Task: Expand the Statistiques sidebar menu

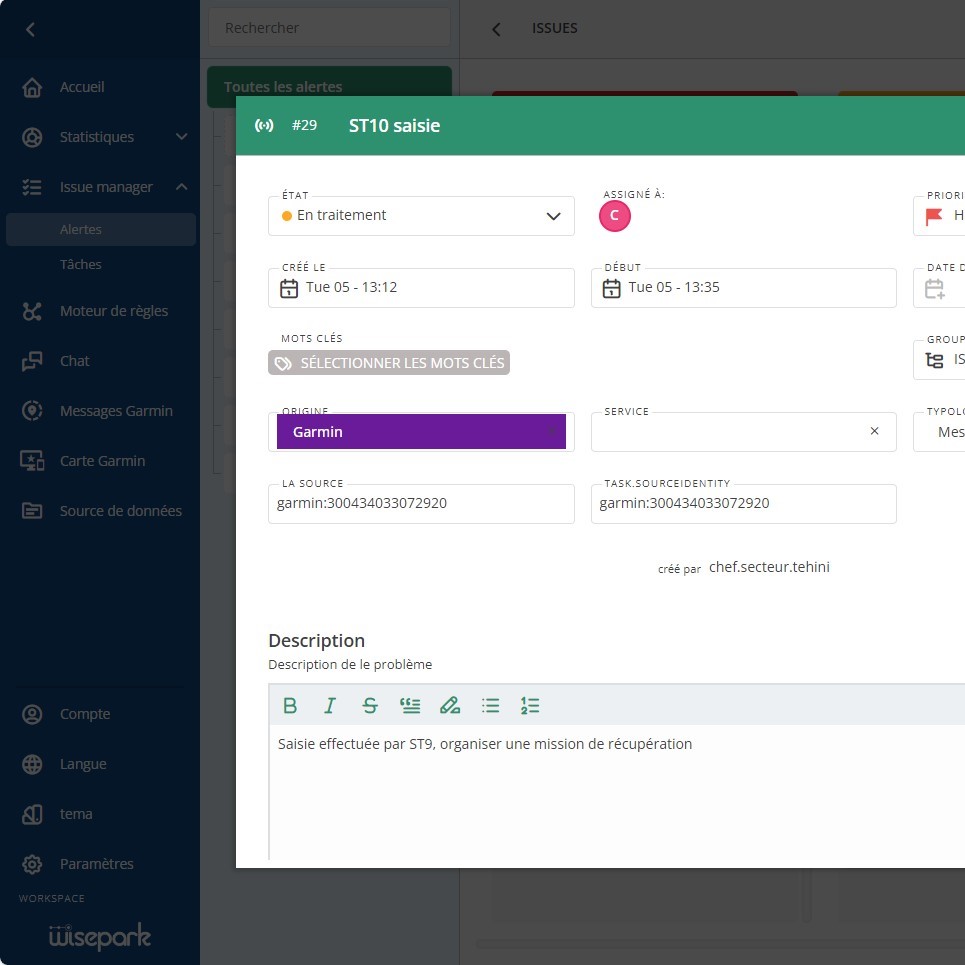Action: [181, 137]
